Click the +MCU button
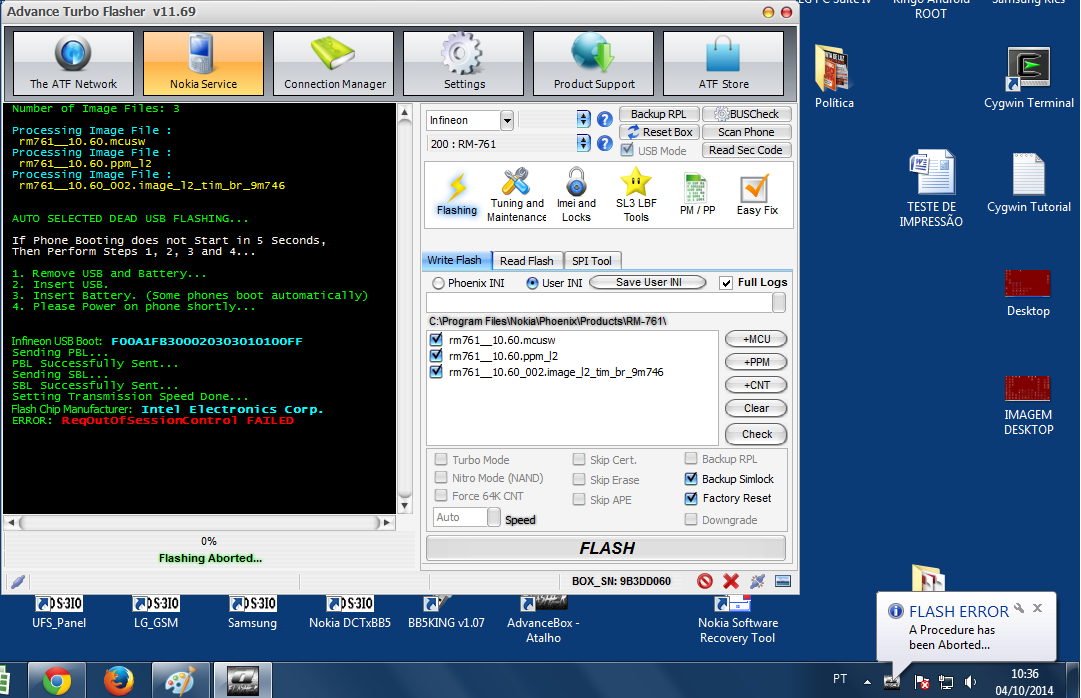The width and height of the screenshot is (1081, 698). (x=756, y=339)
